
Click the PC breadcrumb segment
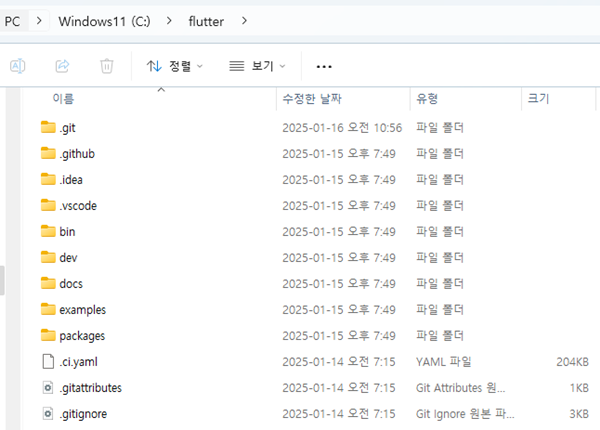point(12,21)
